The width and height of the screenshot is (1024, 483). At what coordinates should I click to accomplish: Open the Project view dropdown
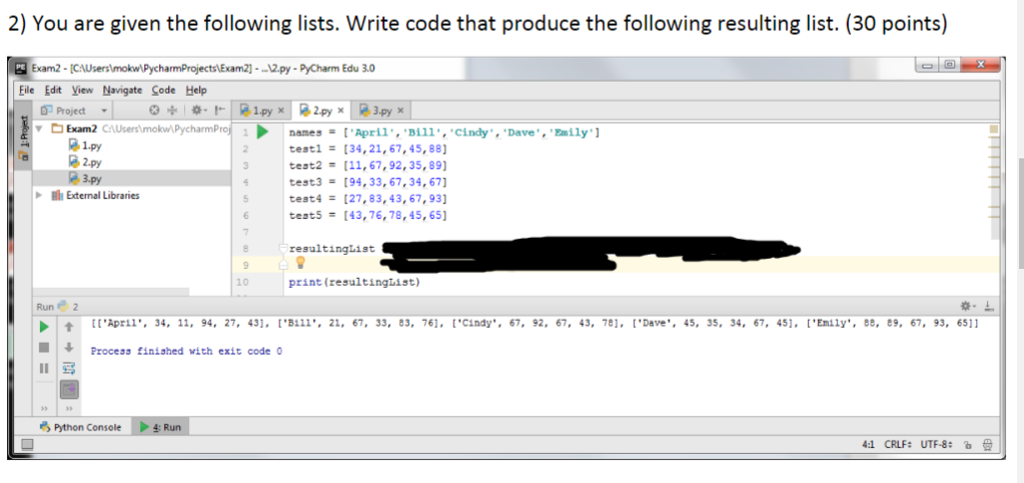[x=104, y=110]
